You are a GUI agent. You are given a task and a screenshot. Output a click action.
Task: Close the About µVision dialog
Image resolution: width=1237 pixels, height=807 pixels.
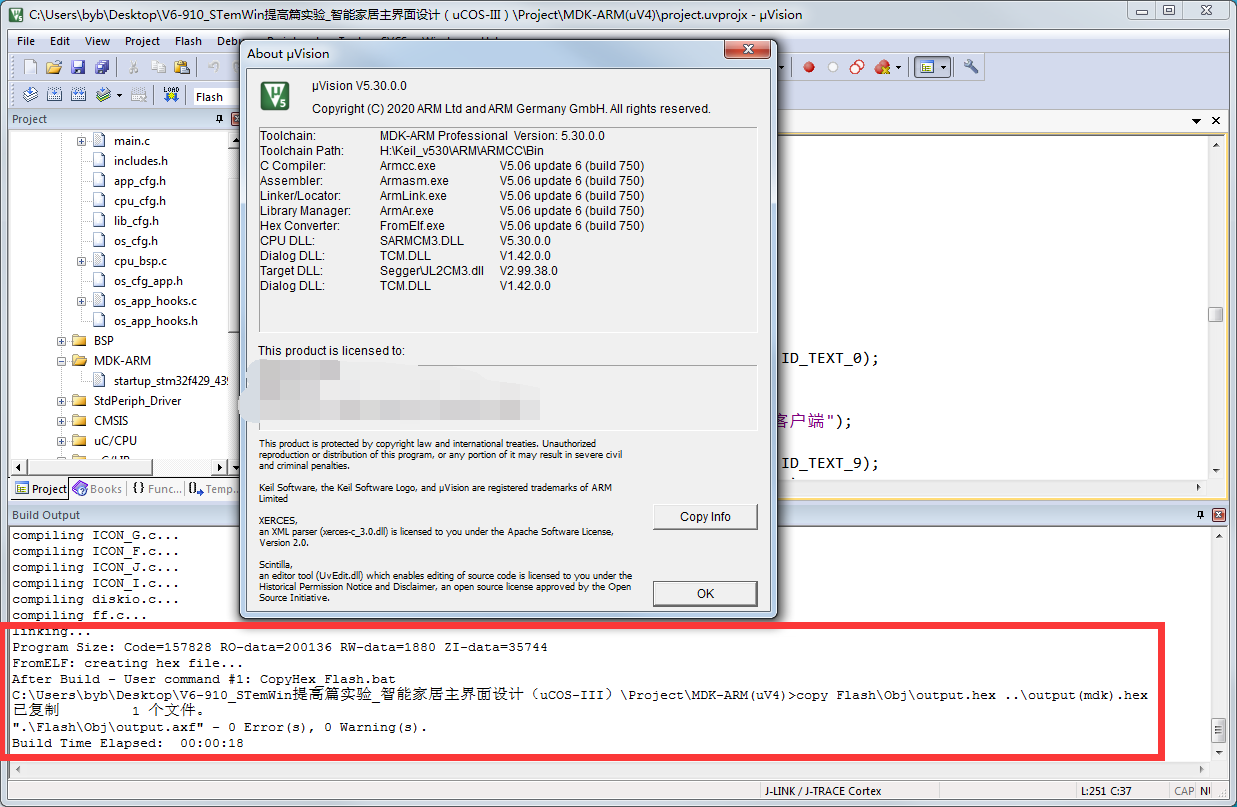point(747,51)
